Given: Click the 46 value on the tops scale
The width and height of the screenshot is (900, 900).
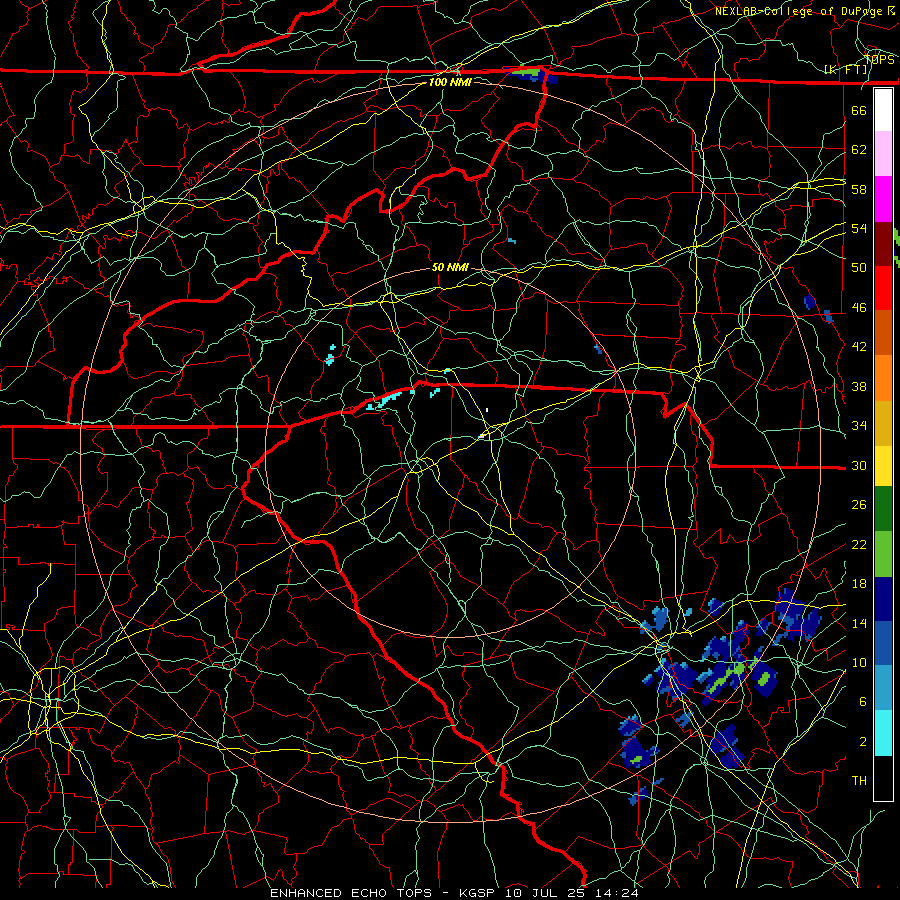Looking at the screenshot, I should (859, 308).
